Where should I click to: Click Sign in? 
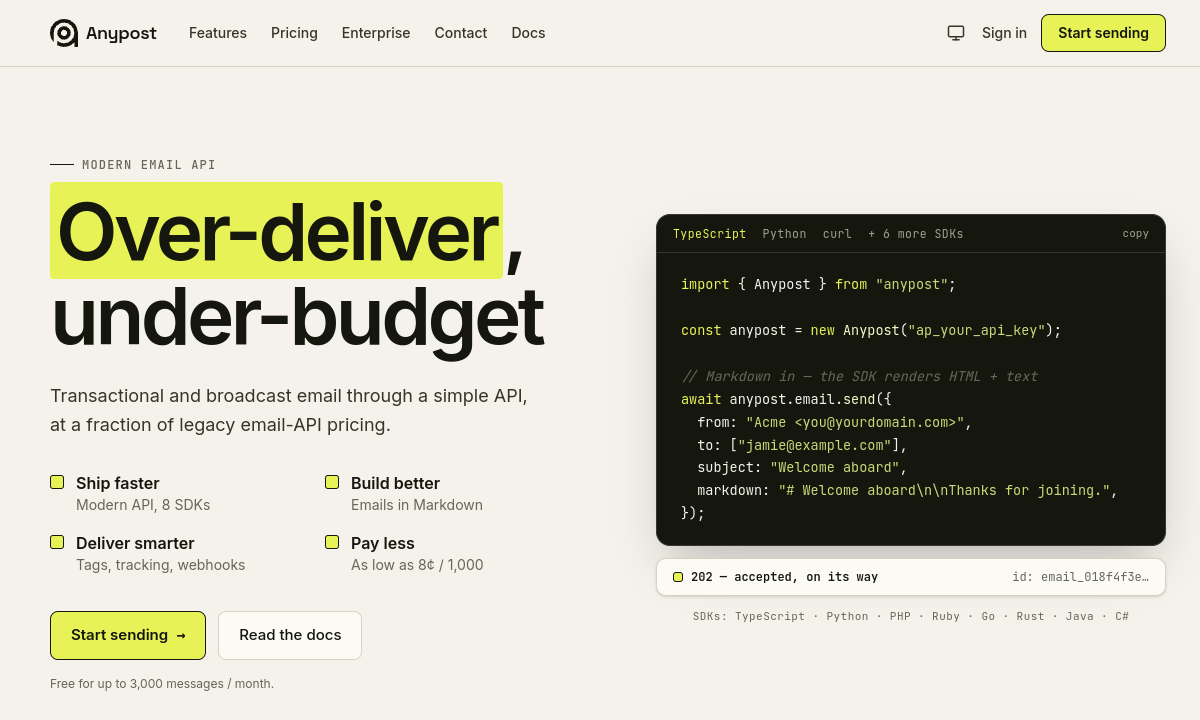coord(1004,33)
